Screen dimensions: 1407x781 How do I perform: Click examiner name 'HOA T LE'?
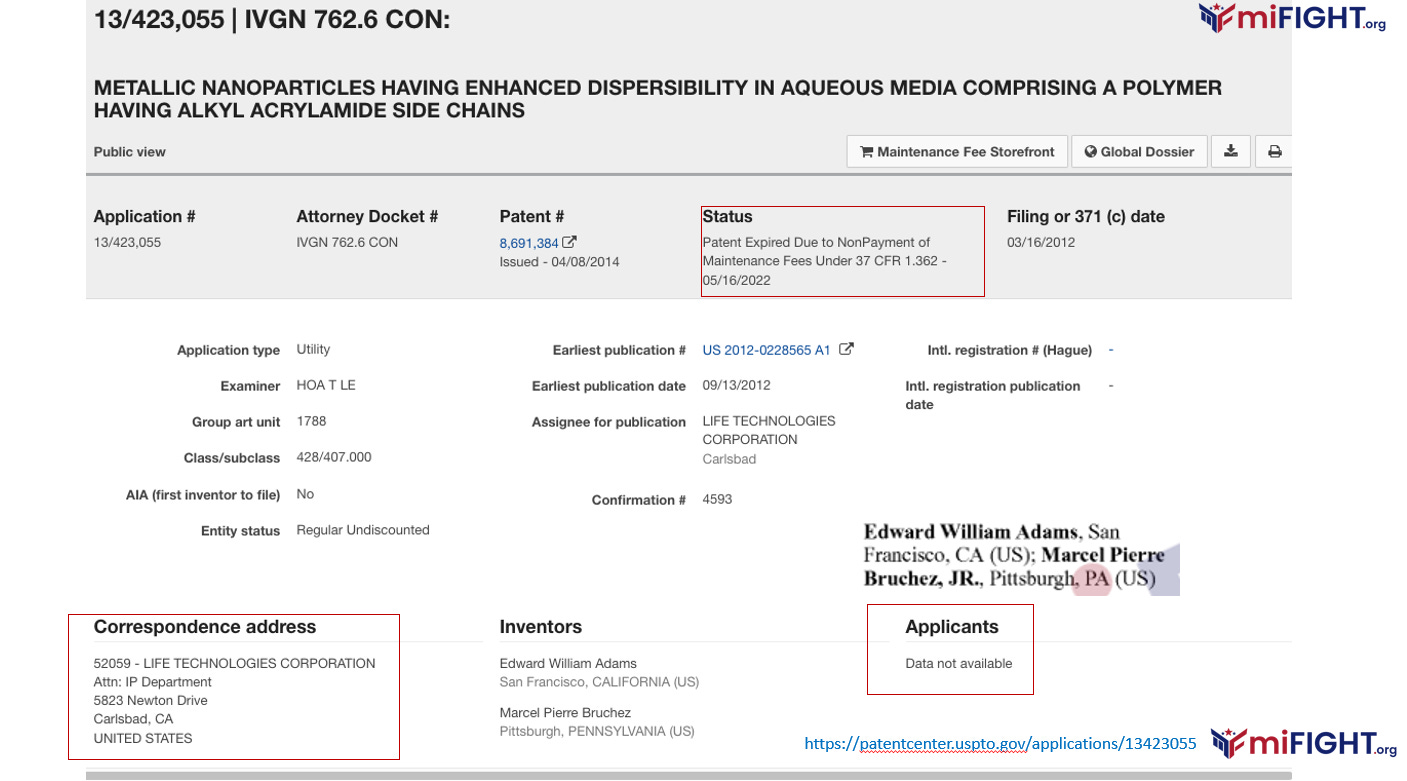pyautogui.click(x=326, y=385)
